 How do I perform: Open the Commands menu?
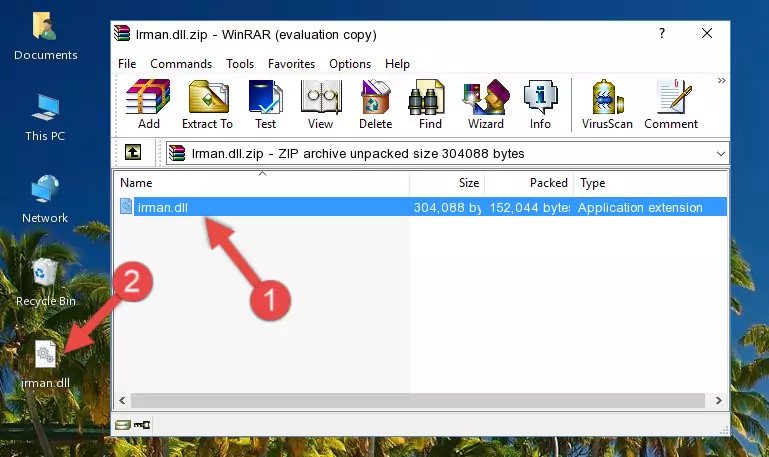181,64
